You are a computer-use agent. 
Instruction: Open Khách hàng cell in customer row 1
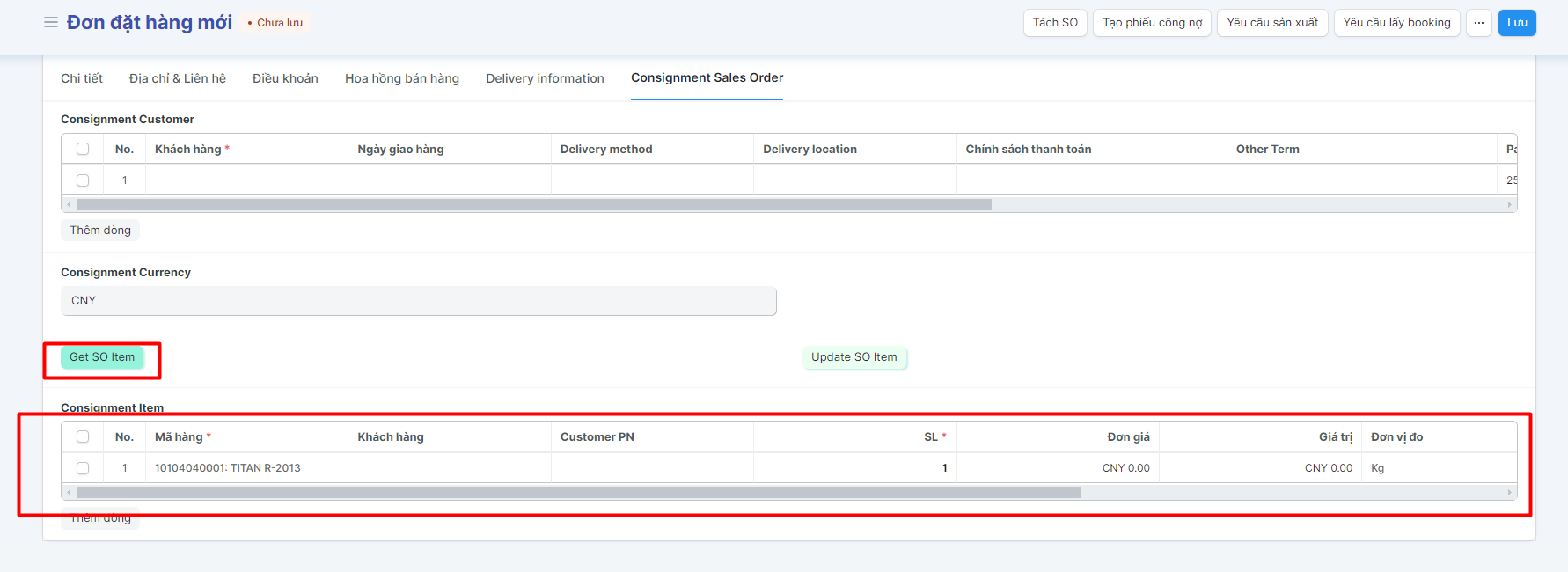coord(246,180)
